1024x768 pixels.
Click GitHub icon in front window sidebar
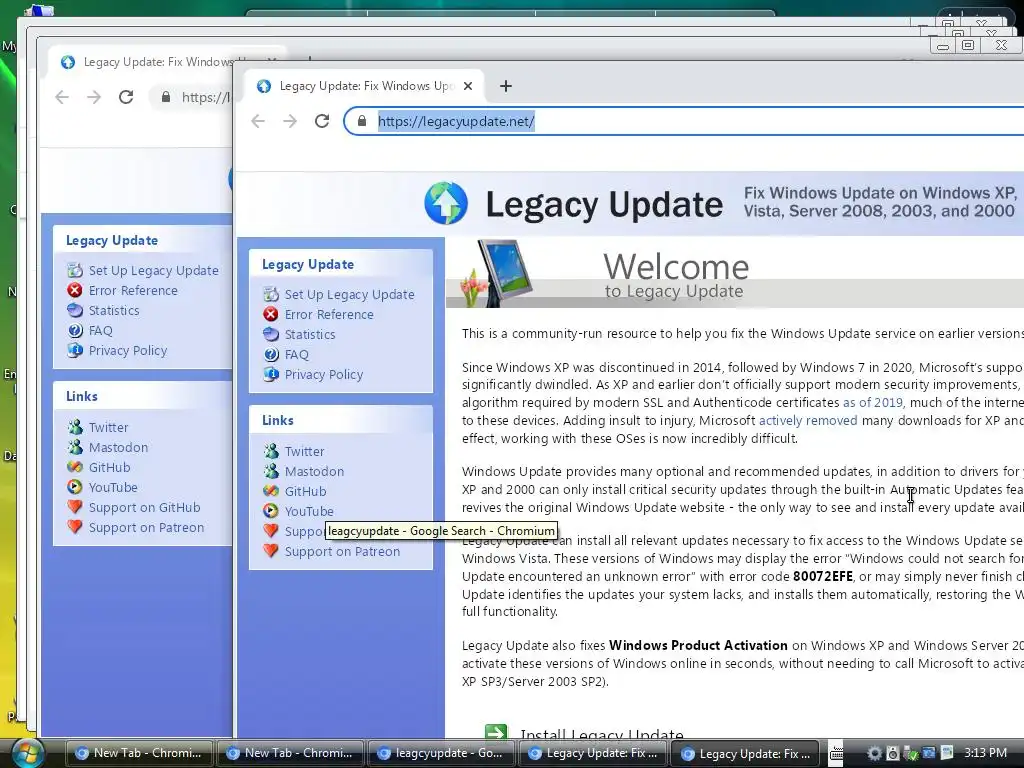click(271, 491)
